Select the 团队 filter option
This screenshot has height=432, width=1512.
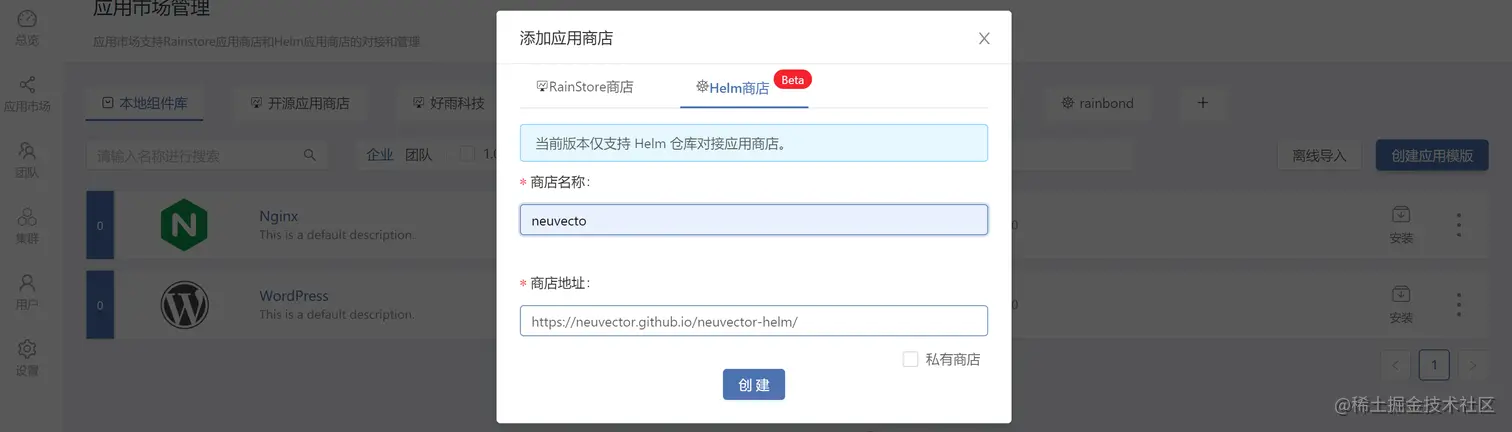coord(419,155)
